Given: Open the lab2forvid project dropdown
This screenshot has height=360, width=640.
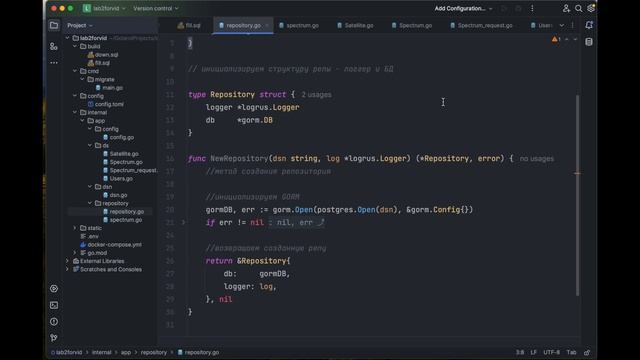Looking at the screenshot, I should pos(109,8).
